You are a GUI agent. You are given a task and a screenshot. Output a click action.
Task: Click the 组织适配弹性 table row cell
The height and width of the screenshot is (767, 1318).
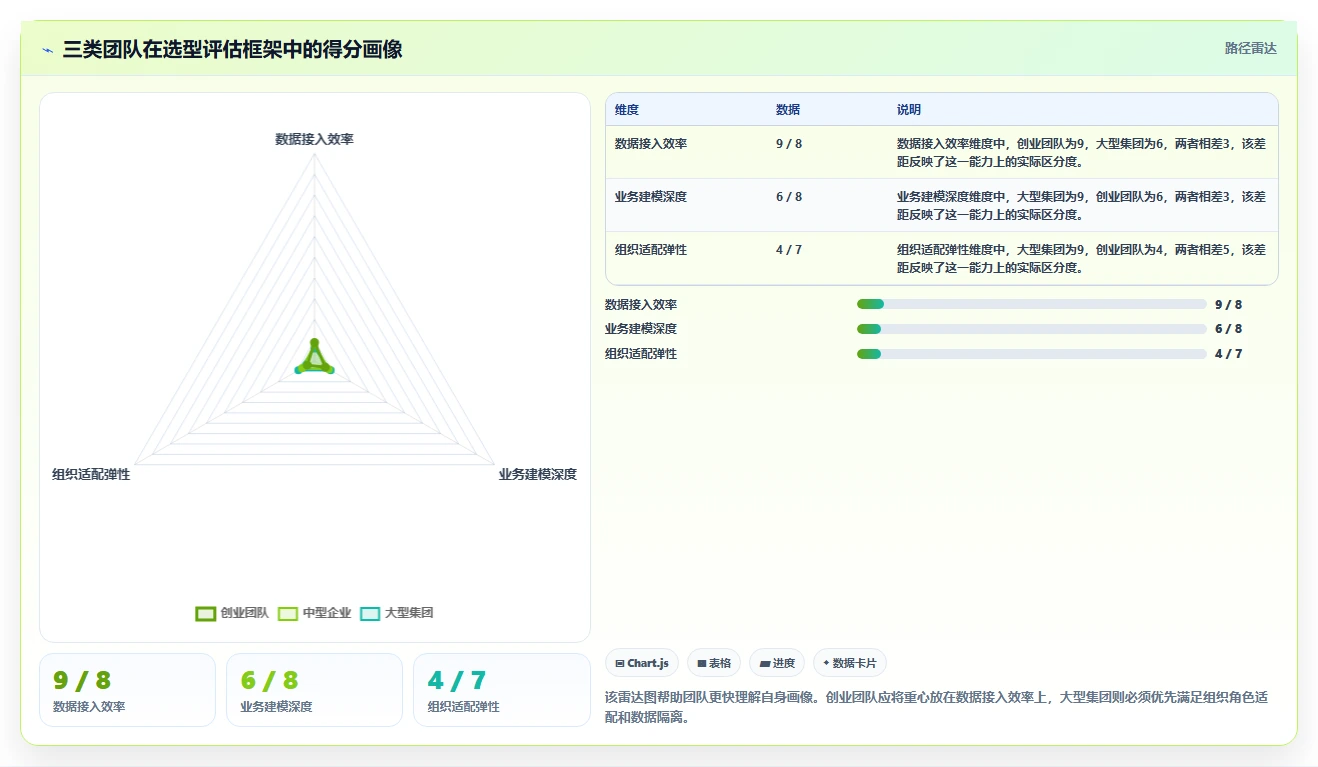(651, 250)
